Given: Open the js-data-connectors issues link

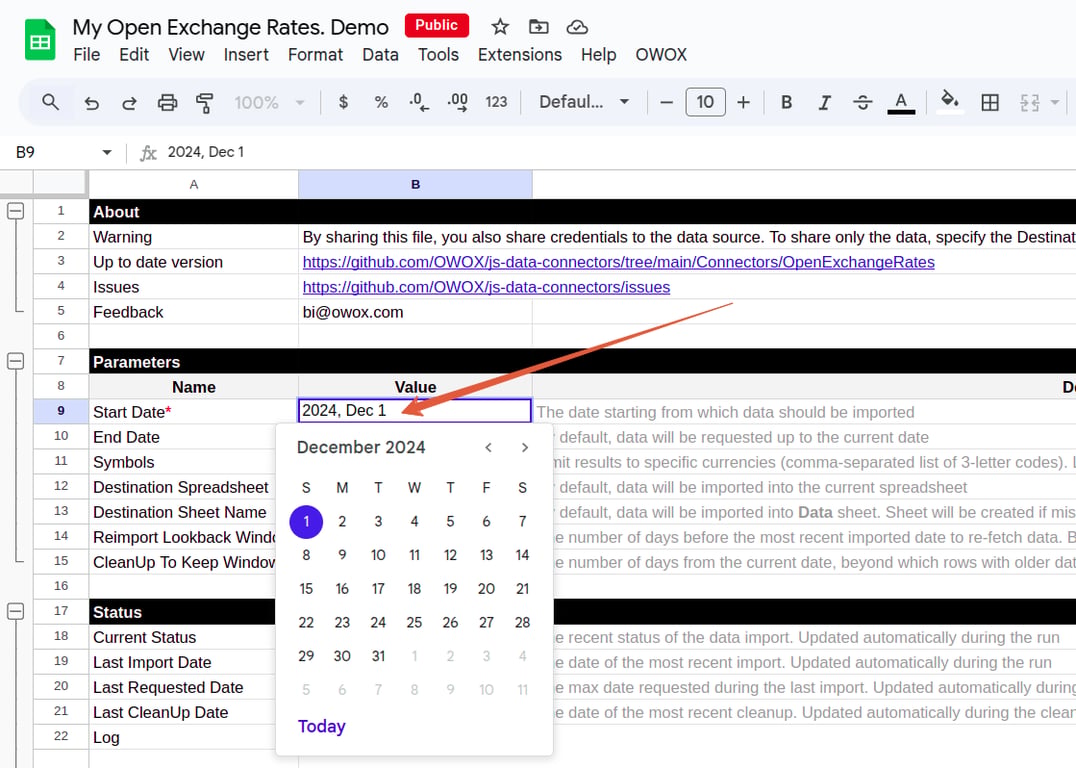Looking at the screenshot, I should (486, 288).
